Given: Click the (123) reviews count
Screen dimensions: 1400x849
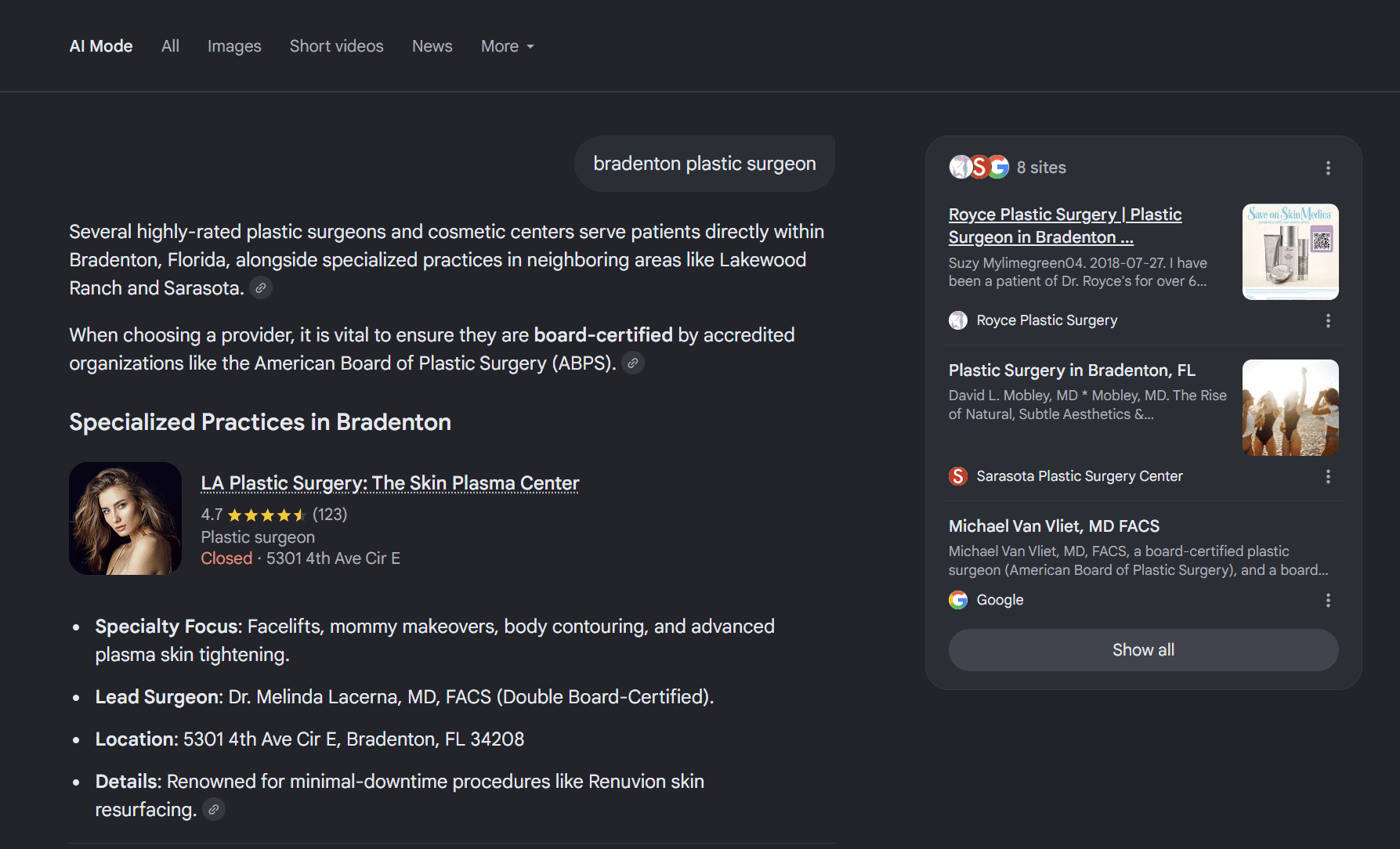Looking at the screenshot, I should point(330,515).
